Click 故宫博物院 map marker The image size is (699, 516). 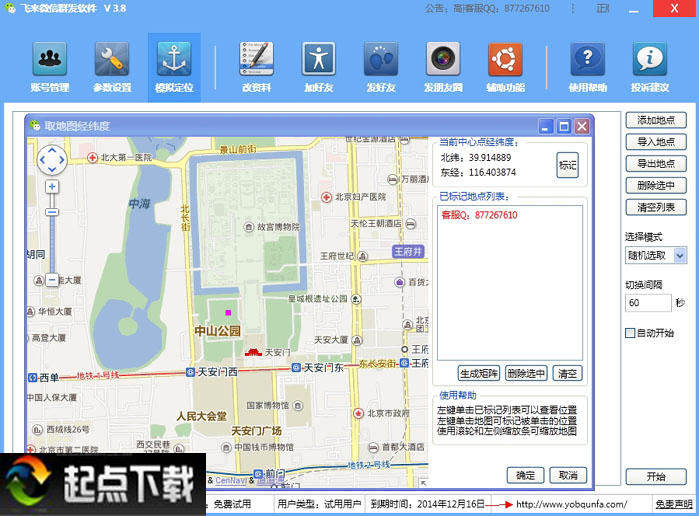[x=249, y=227]
